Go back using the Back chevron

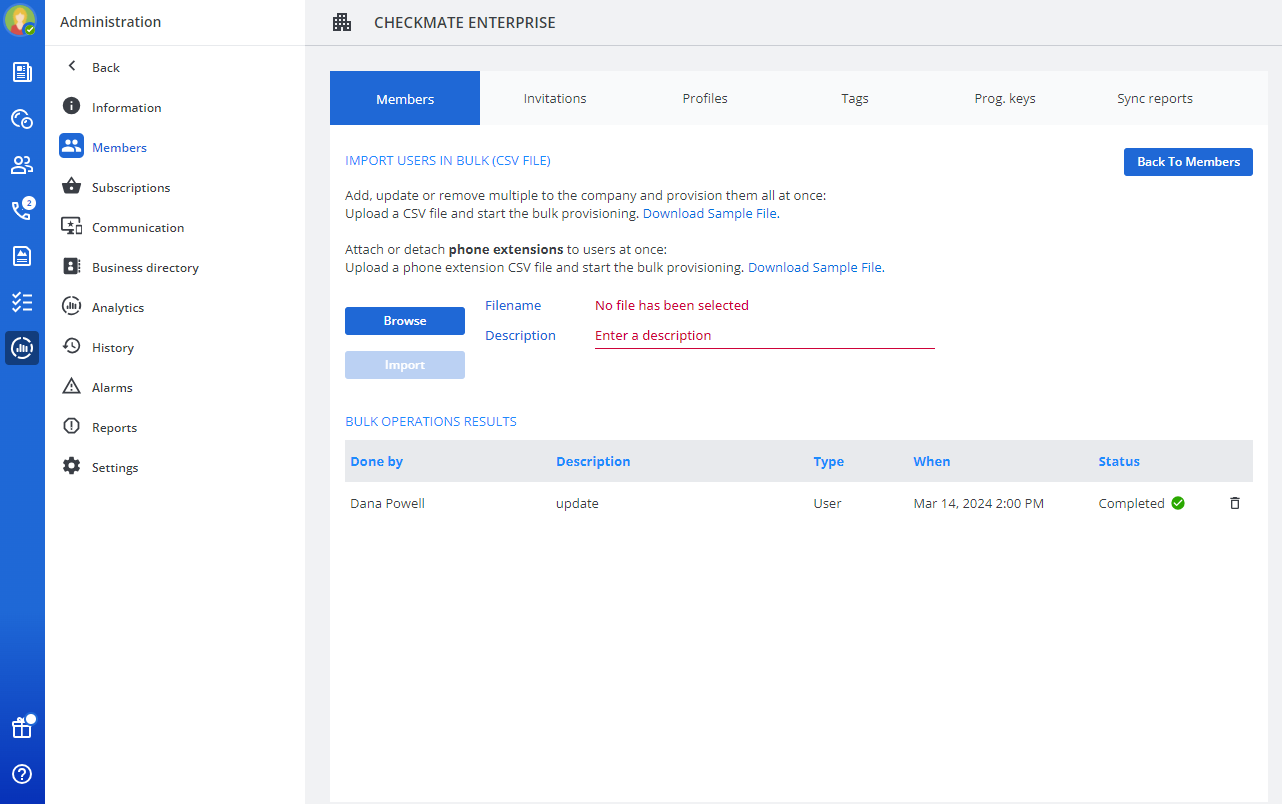(72, 67)
